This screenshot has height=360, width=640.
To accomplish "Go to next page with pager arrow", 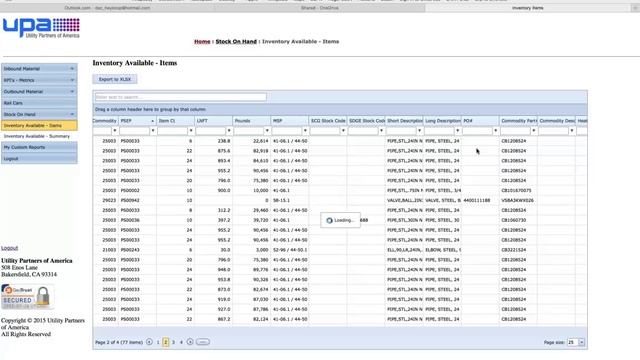I will [190, 342].
